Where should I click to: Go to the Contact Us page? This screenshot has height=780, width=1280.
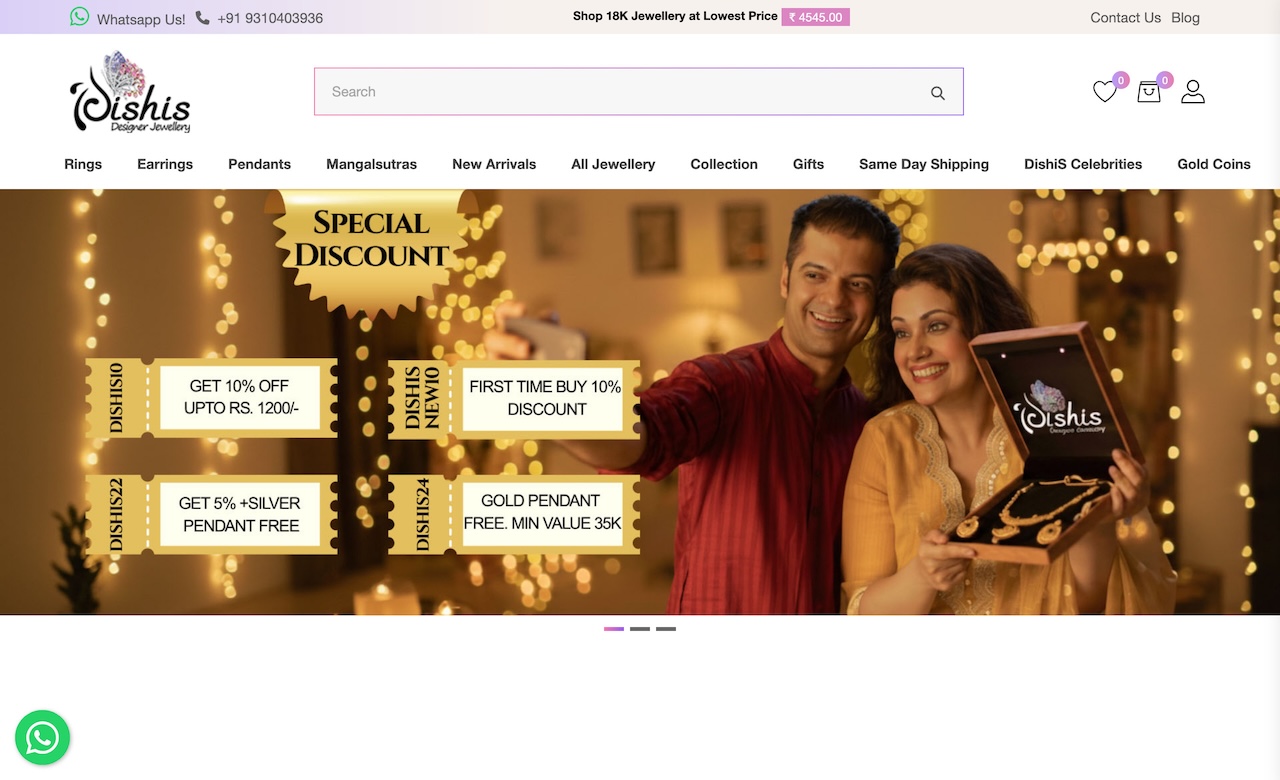(1125, 18)
